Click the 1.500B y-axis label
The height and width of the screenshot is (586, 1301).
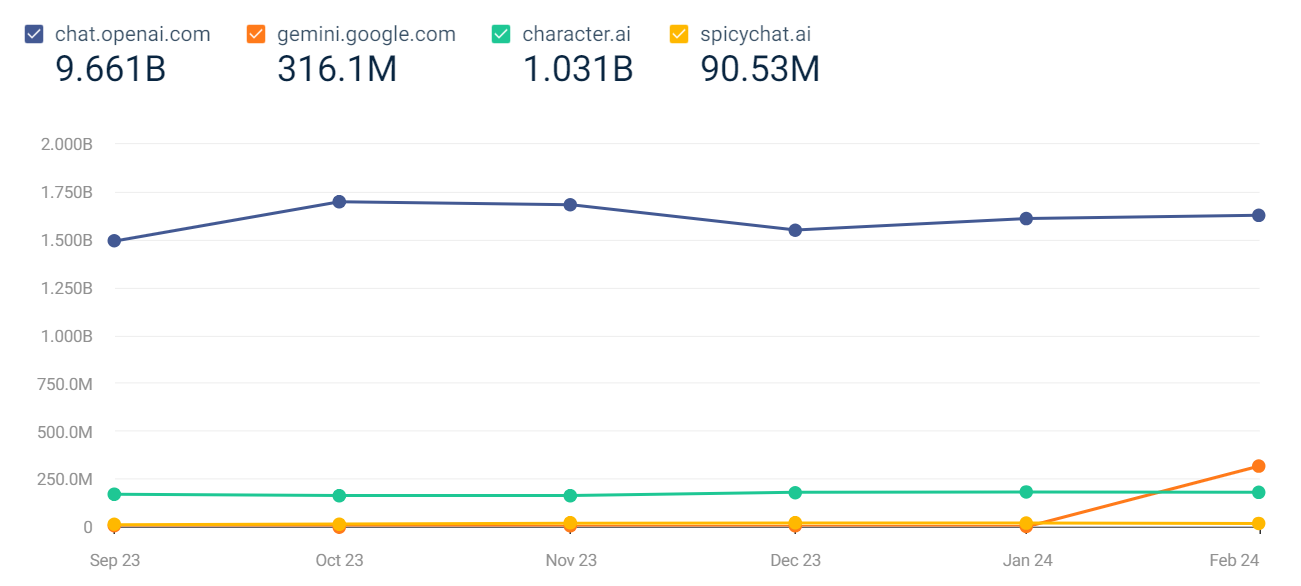pyautogui.click(x=66, y=240)
